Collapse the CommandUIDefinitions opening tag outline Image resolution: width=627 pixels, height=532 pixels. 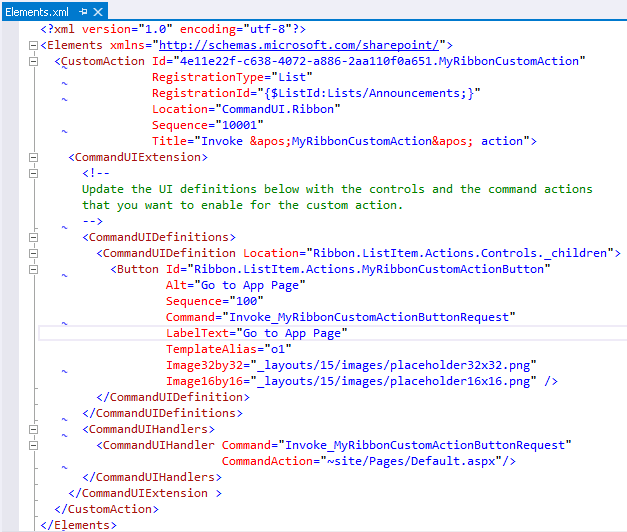(x=34, y=238)
